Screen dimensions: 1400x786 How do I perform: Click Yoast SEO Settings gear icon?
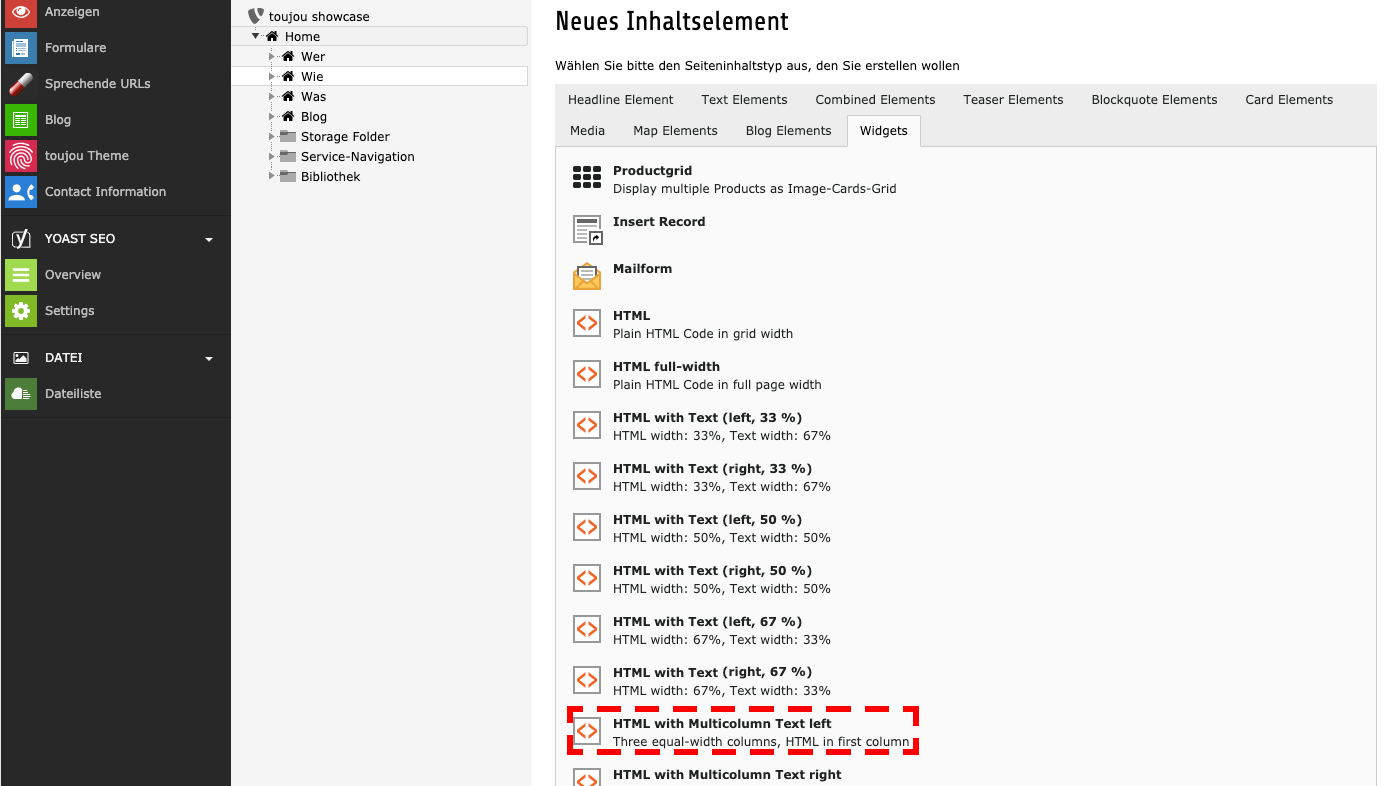[x=20, y=311]
